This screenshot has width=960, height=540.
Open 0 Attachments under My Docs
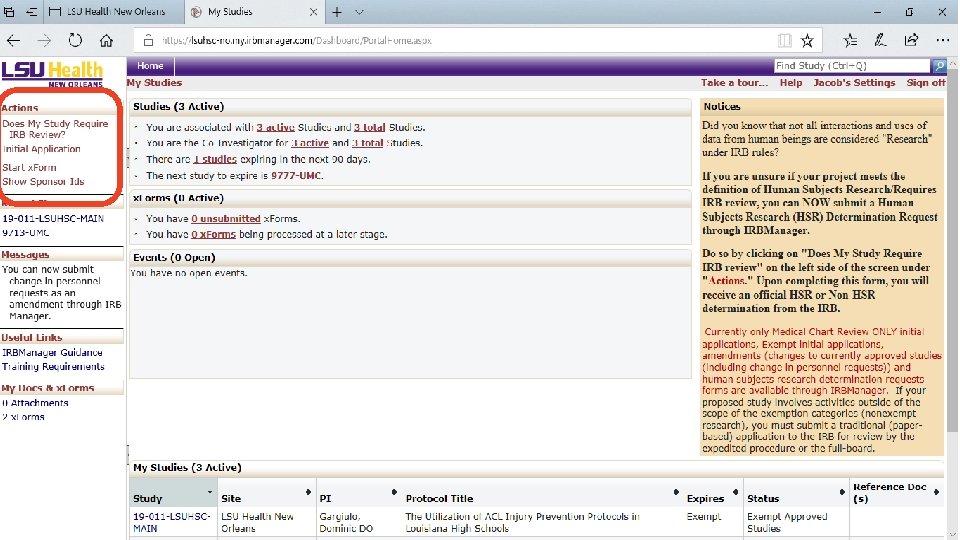pos(35,403)
